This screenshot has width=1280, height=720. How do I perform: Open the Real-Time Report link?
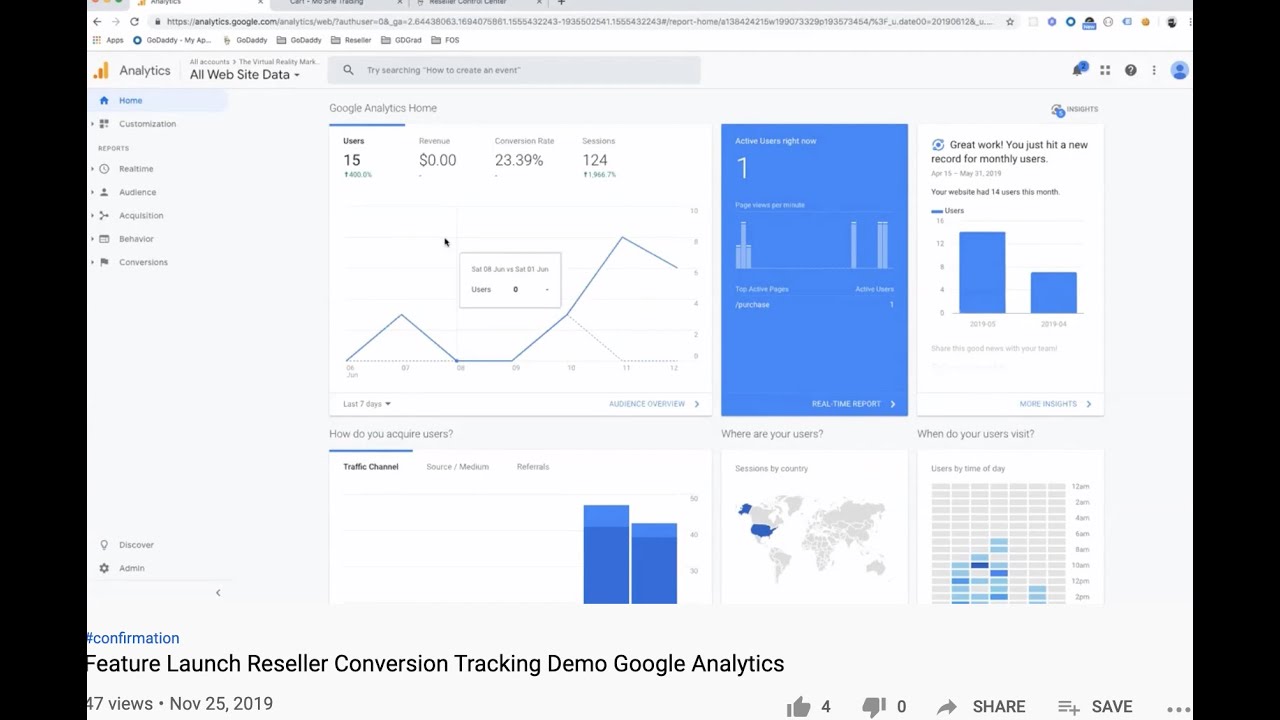tap(853, 404)
